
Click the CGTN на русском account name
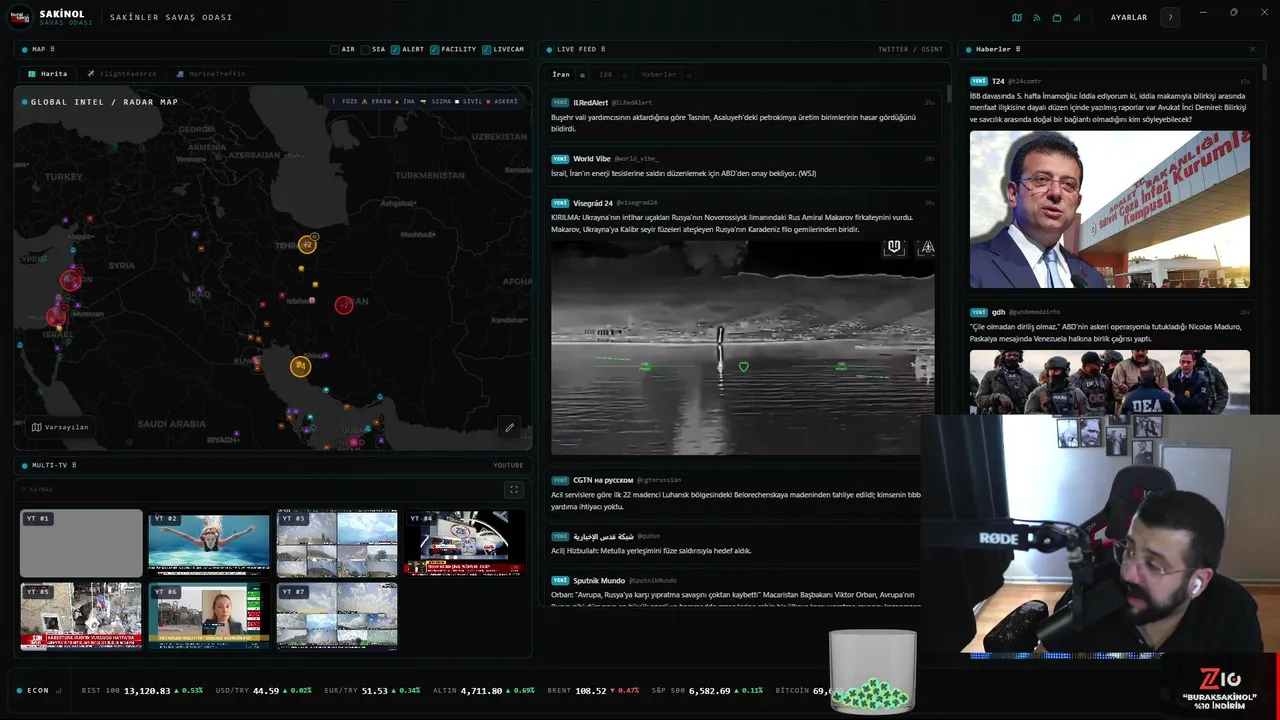[x=603, y=480]
